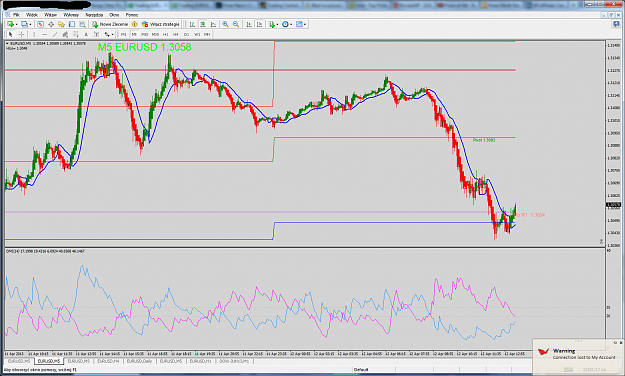This screenshot has height=376, width=625.
Task: Toggle the chart shift button
Action: point(259,24)
